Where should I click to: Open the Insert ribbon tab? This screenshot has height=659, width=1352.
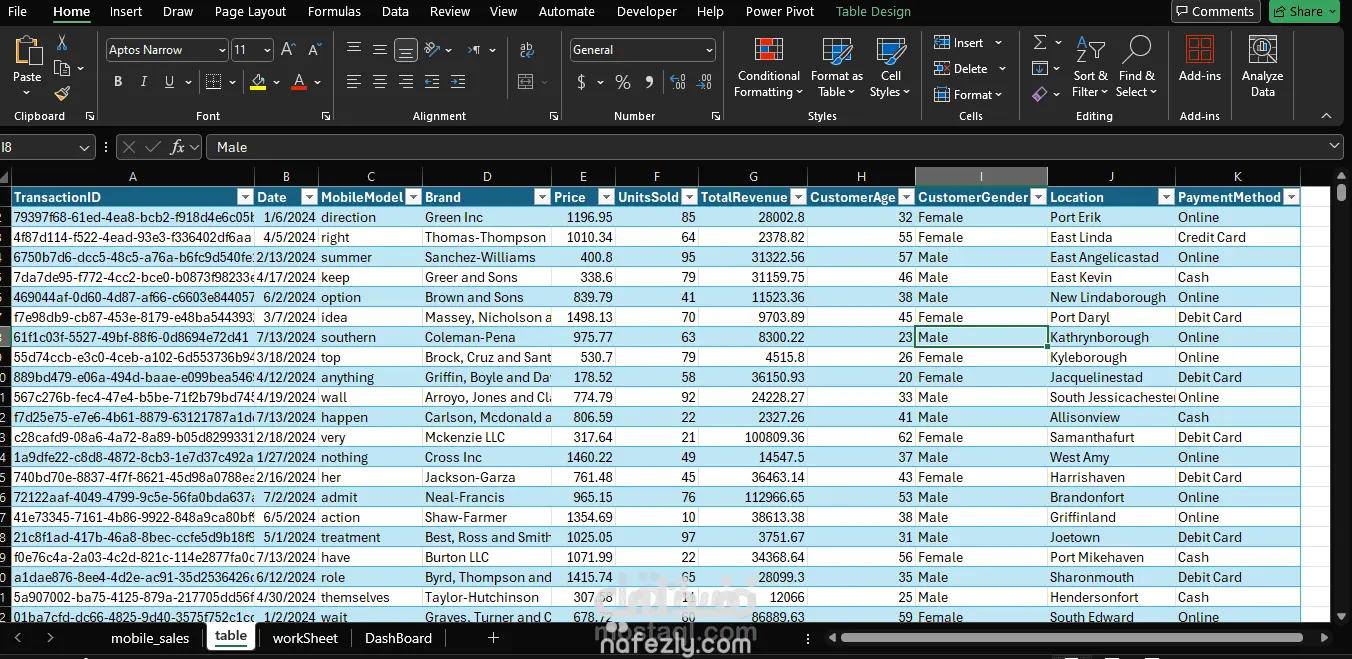pyautogui.click(x=126, y=12)
